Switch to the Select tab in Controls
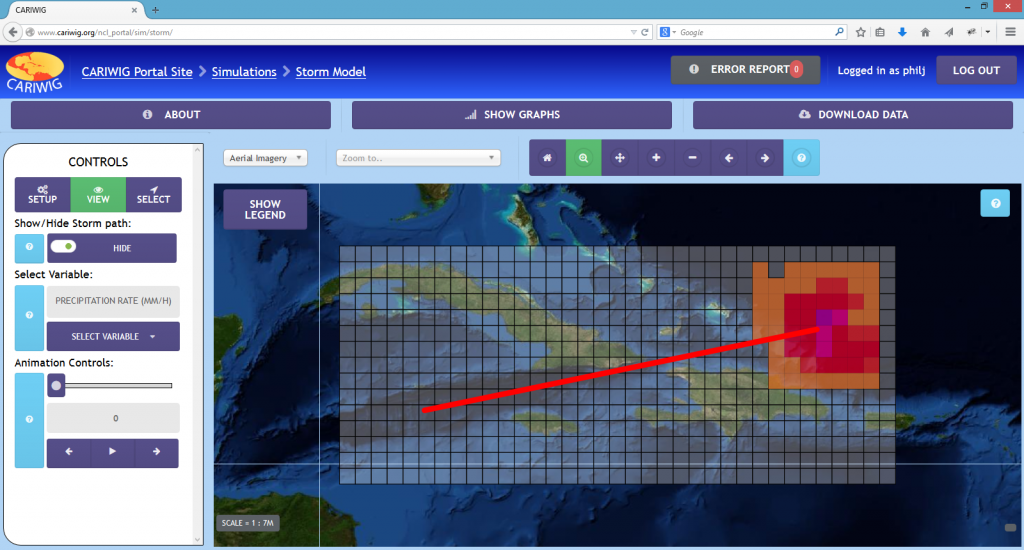Screen dimensions: 1024x550 point(154,194)
